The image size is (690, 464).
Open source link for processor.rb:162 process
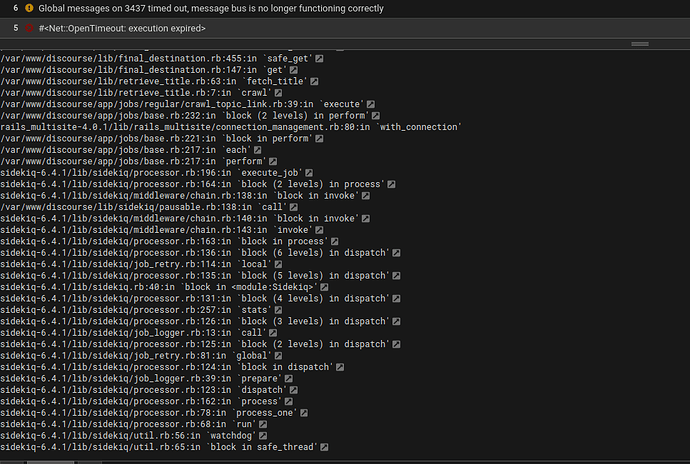tap(288, 402)
